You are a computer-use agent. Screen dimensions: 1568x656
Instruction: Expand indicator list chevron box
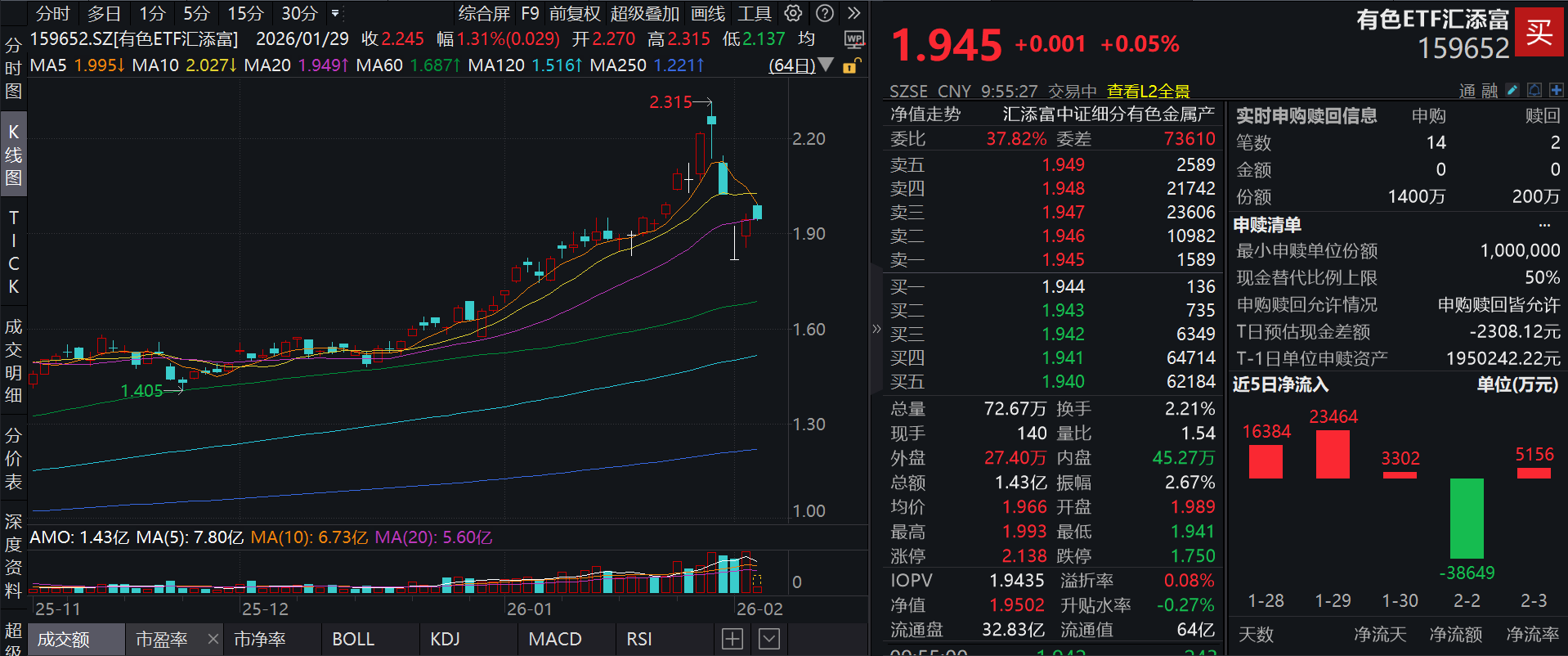click(769, 639)
